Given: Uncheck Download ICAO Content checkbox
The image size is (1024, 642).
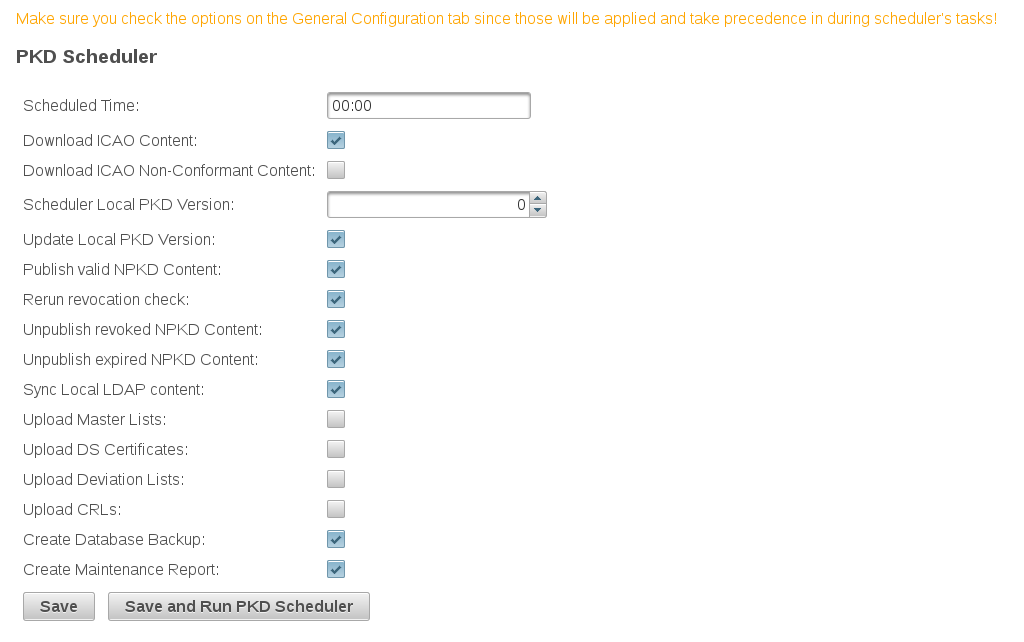Looking at the screenshot, I should coord(336,141).
